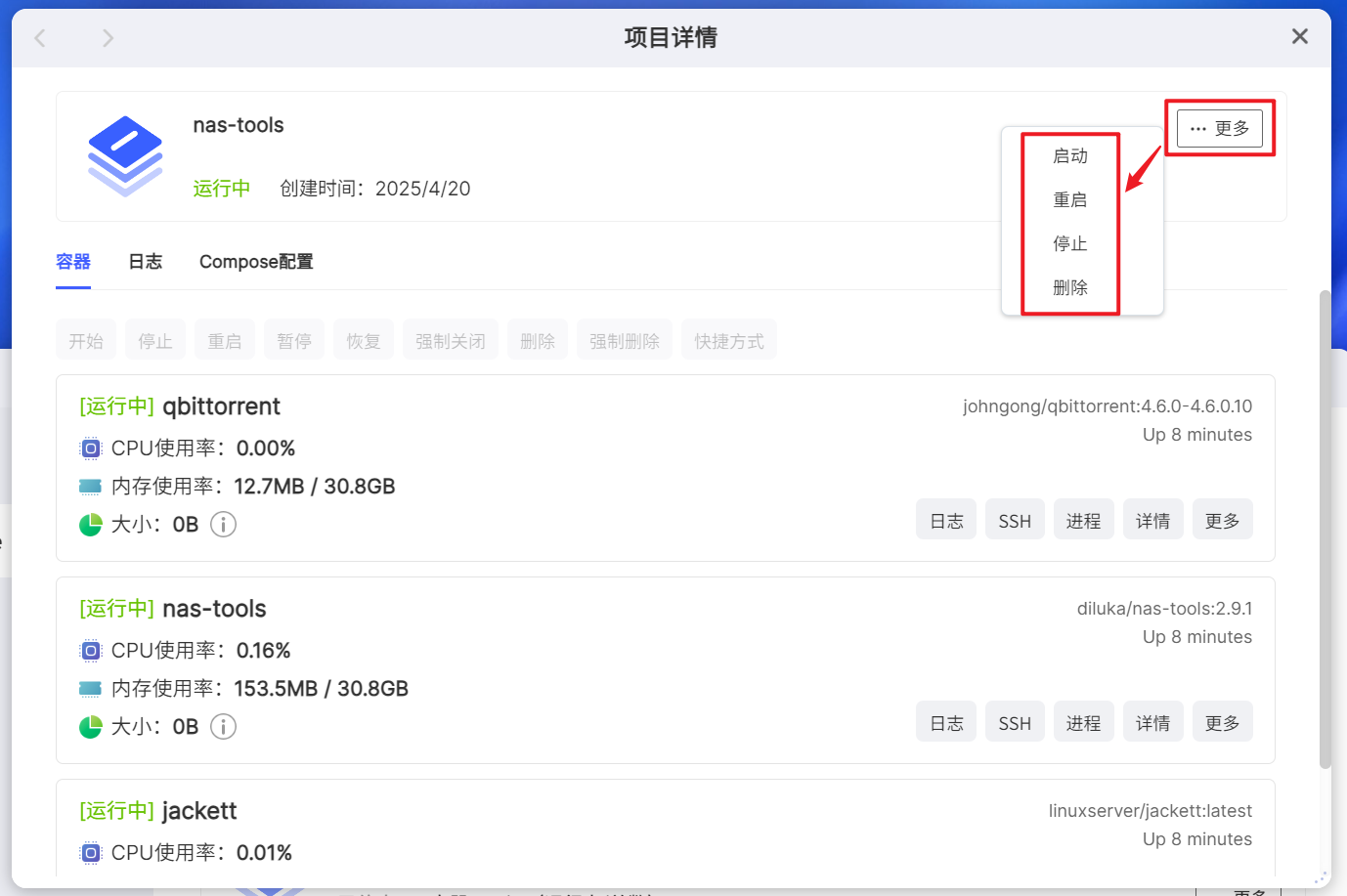Viewport: 1347px width, 896px height.
Task: Open 日志 for the nas-tools container
Action: [946, 722]
